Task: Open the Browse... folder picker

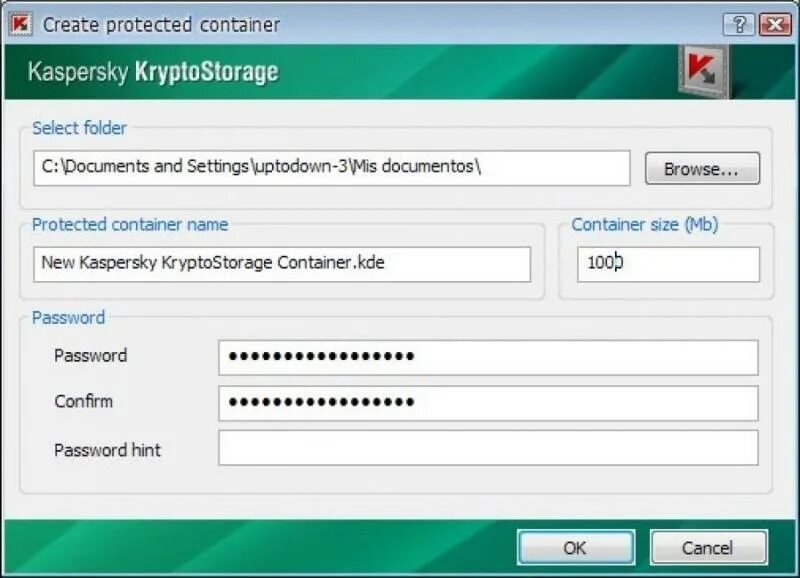Action: click(702, 168)
